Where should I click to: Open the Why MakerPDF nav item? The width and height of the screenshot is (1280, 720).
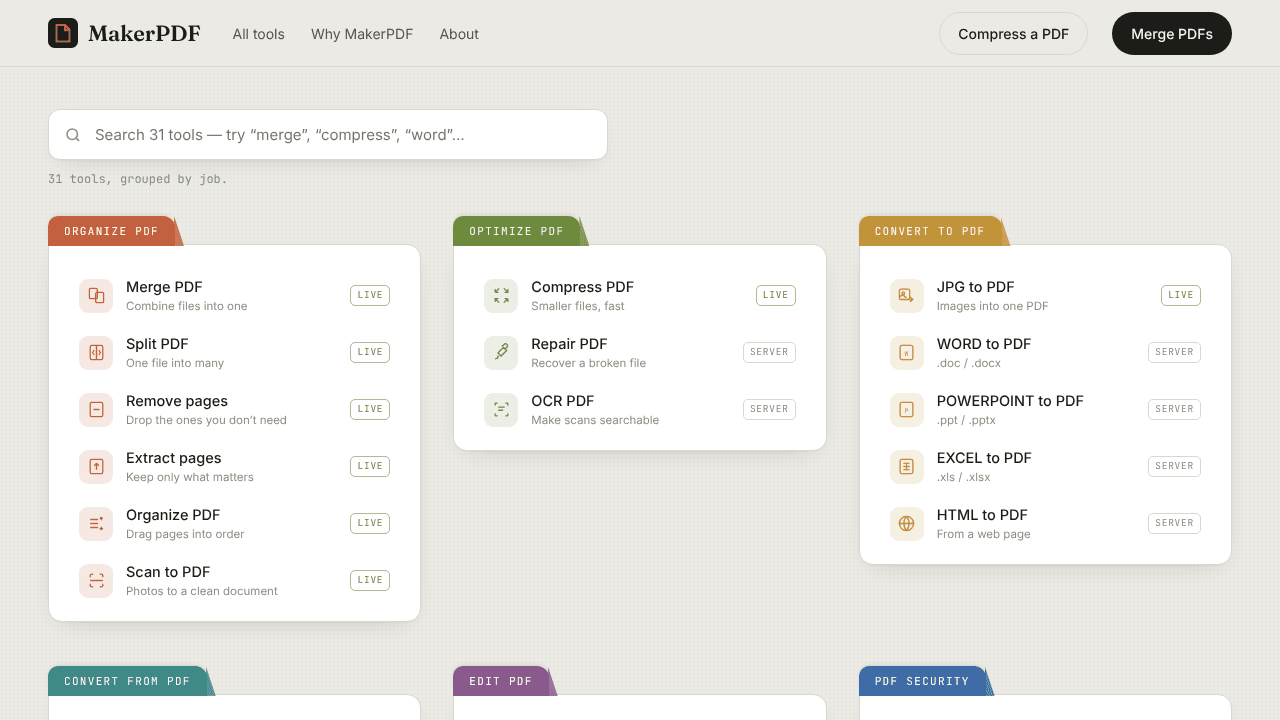click(362, 34)
